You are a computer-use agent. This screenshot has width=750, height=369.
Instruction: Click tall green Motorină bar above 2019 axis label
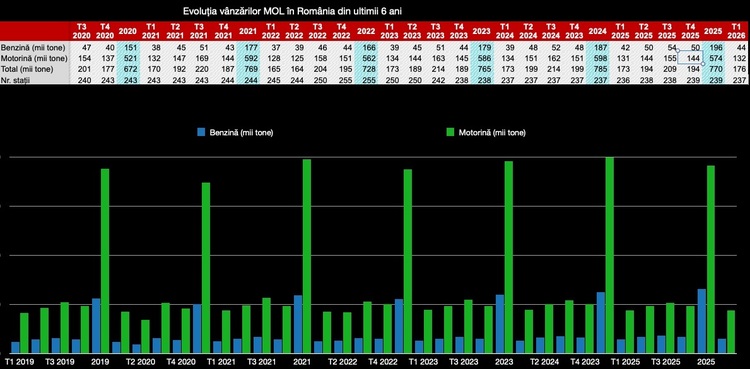(x=105, y=261)
